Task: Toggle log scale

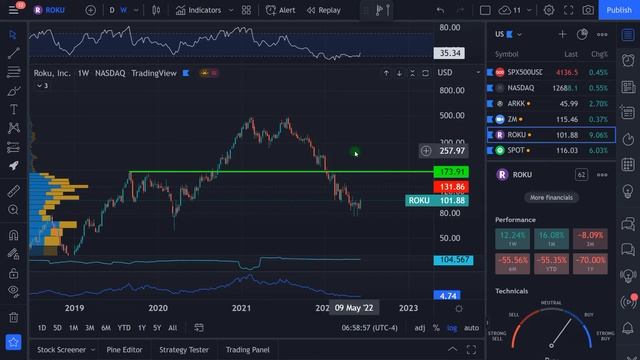Action: [x=452, y=328]
